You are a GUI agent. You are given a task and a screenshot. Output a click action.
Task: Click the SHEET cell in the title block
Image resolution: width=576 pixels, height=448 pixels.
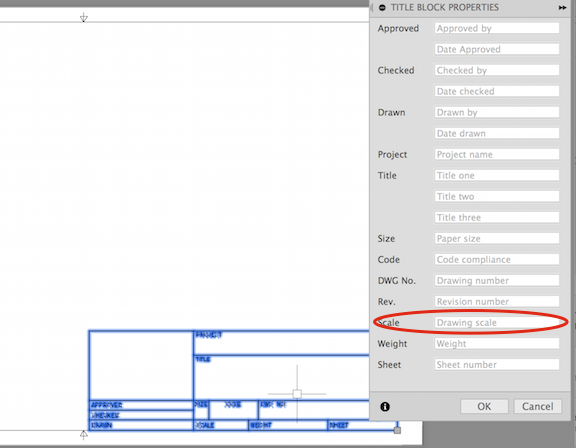coord(362,425)
